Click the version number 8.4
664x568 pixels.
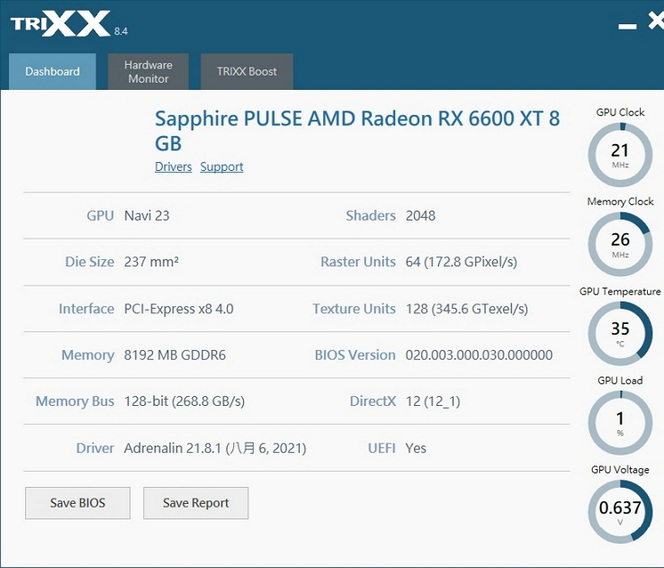pos(121,31)
